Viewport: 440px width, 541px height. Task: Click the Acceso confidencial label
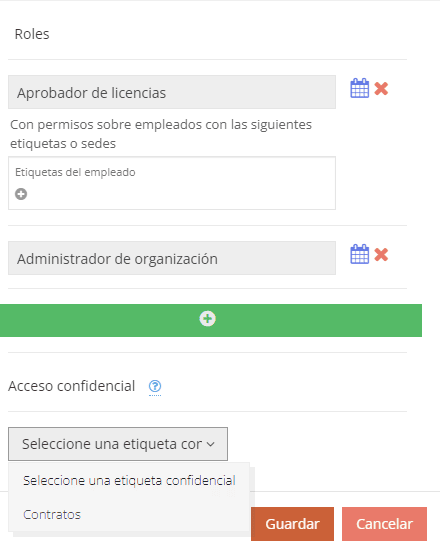point(71,386)
